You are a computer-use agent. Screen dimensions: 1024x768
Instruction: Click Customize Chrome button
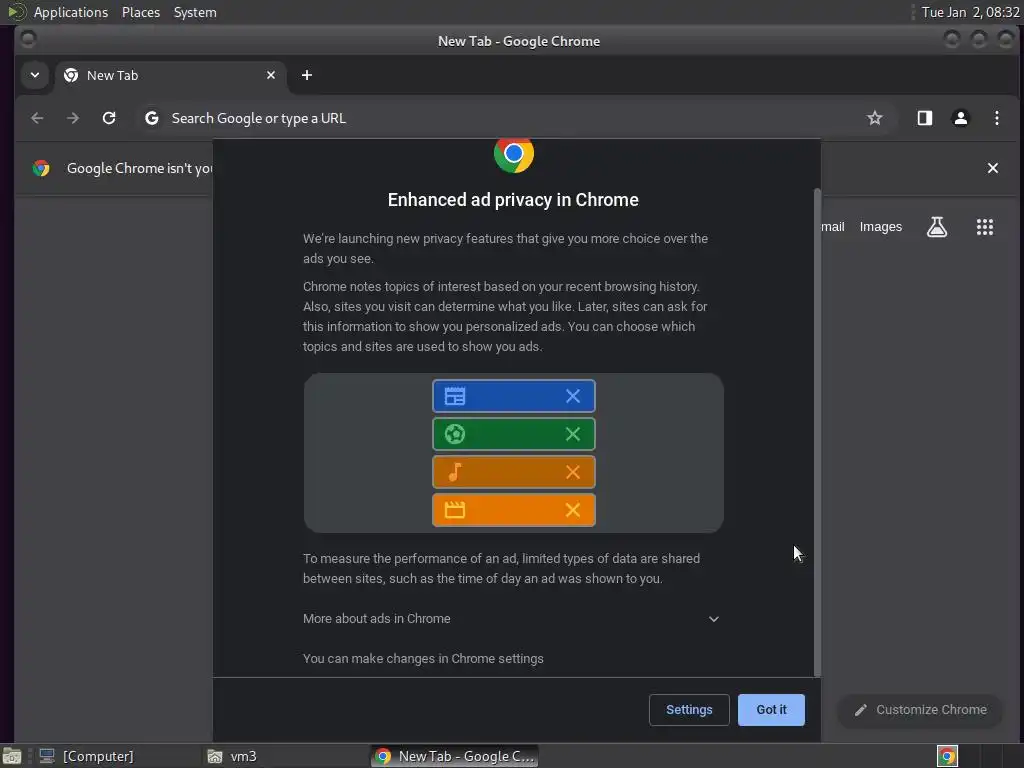click(920, 709)
